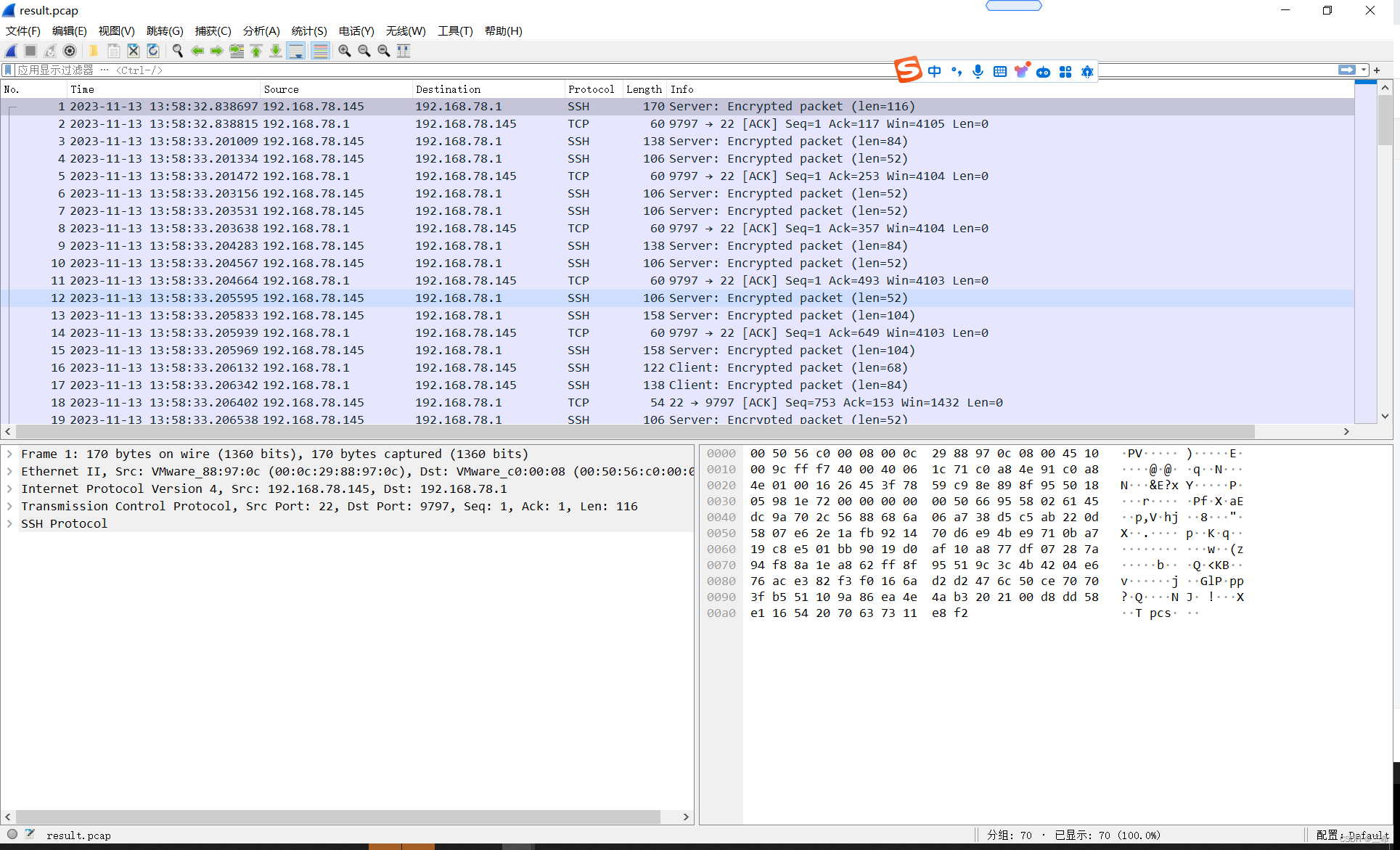Expand Transmission Control Protocol details

(x=9, y=506)
